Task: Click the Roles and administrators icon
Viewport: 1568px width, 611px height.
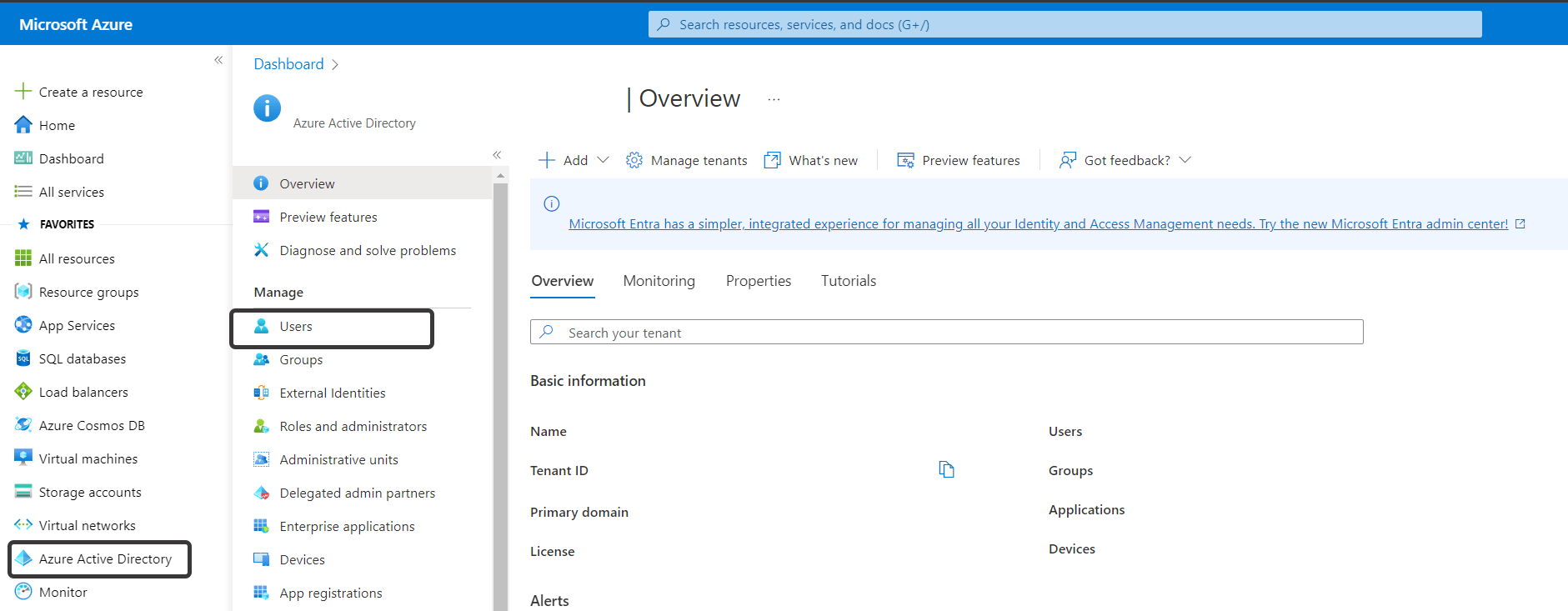Action: pos(261,426)
